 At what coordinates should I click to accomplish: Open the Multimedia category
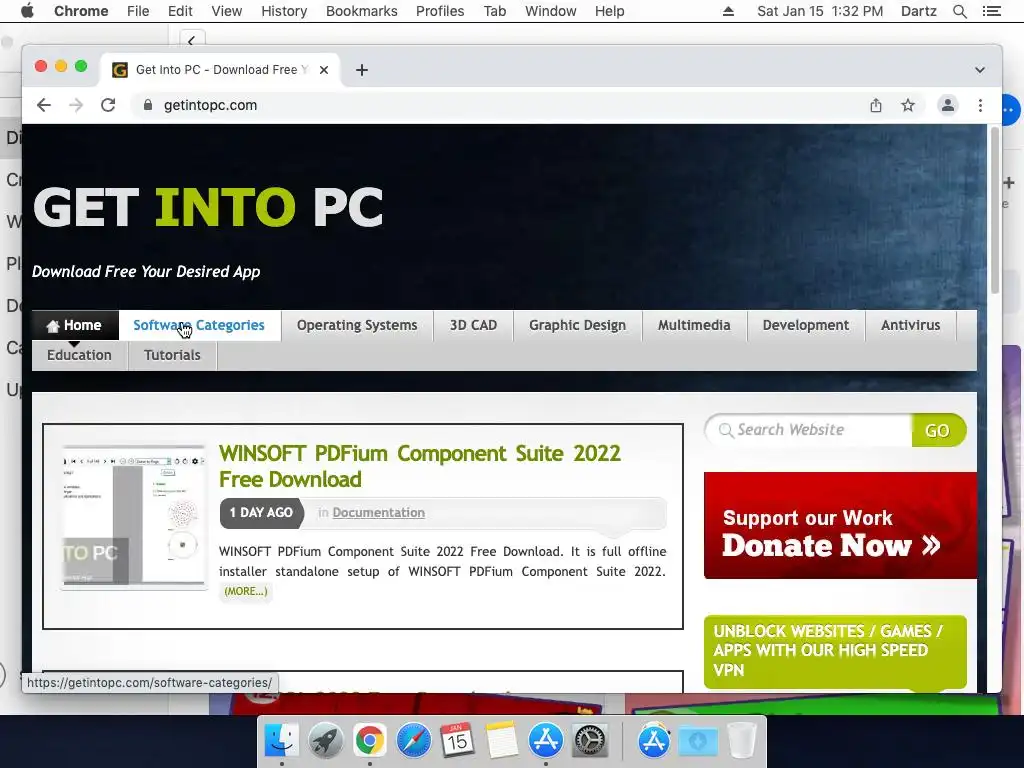694,325
